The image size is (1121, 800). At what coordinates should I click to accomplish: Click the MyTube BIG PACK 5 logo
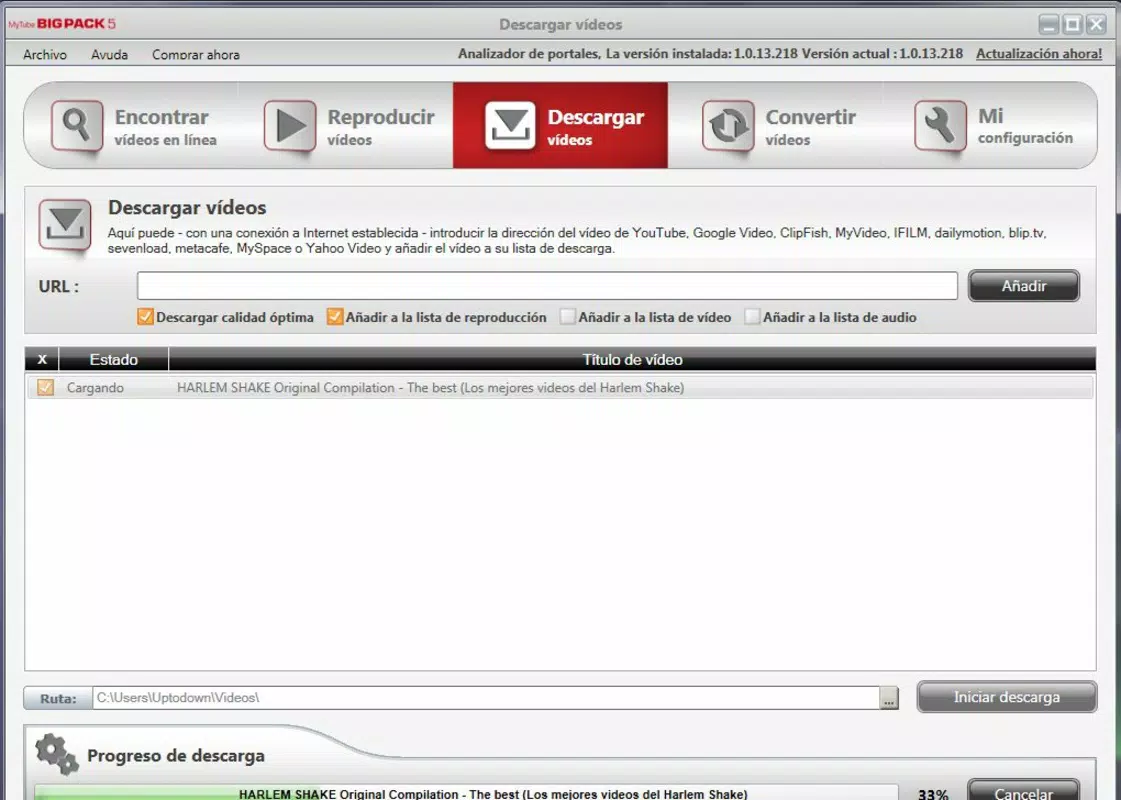coord(61,24)
